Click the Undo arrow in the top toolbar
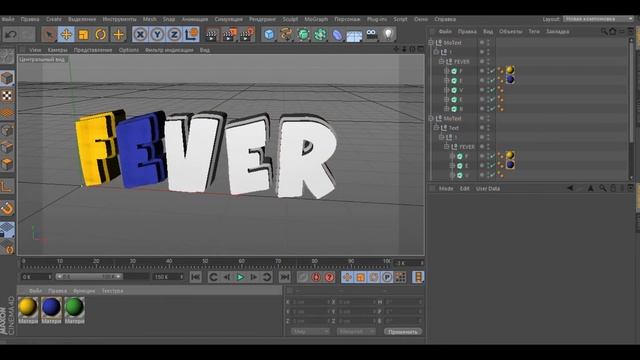Screen dimensions: 640x360 pyautogui.click(x=11, y=35)
